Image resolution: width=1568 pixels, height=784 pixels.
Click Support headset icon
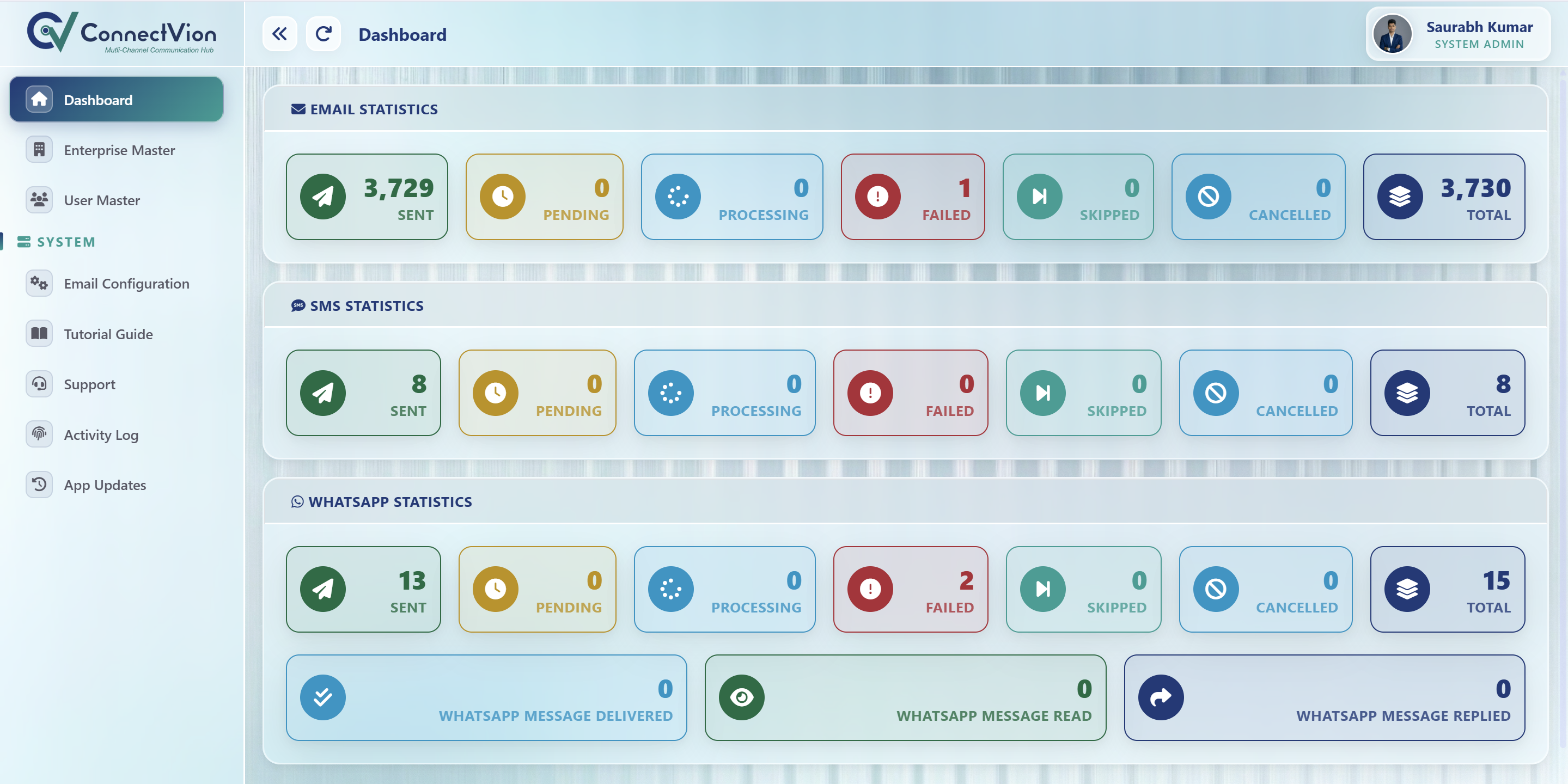click(39, 384)
